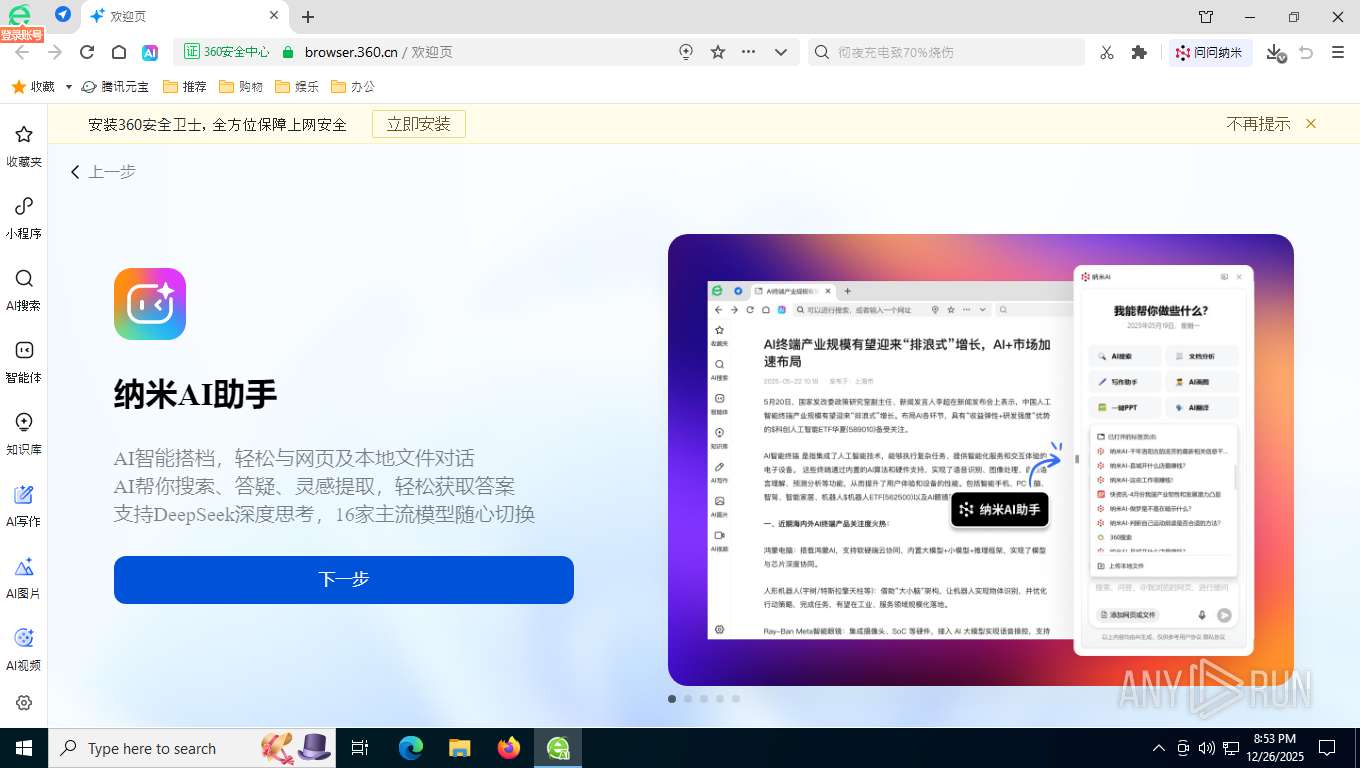Click the browser back arrow
The height and width of the screenshot is (768, 1360).
click(22, 52)
